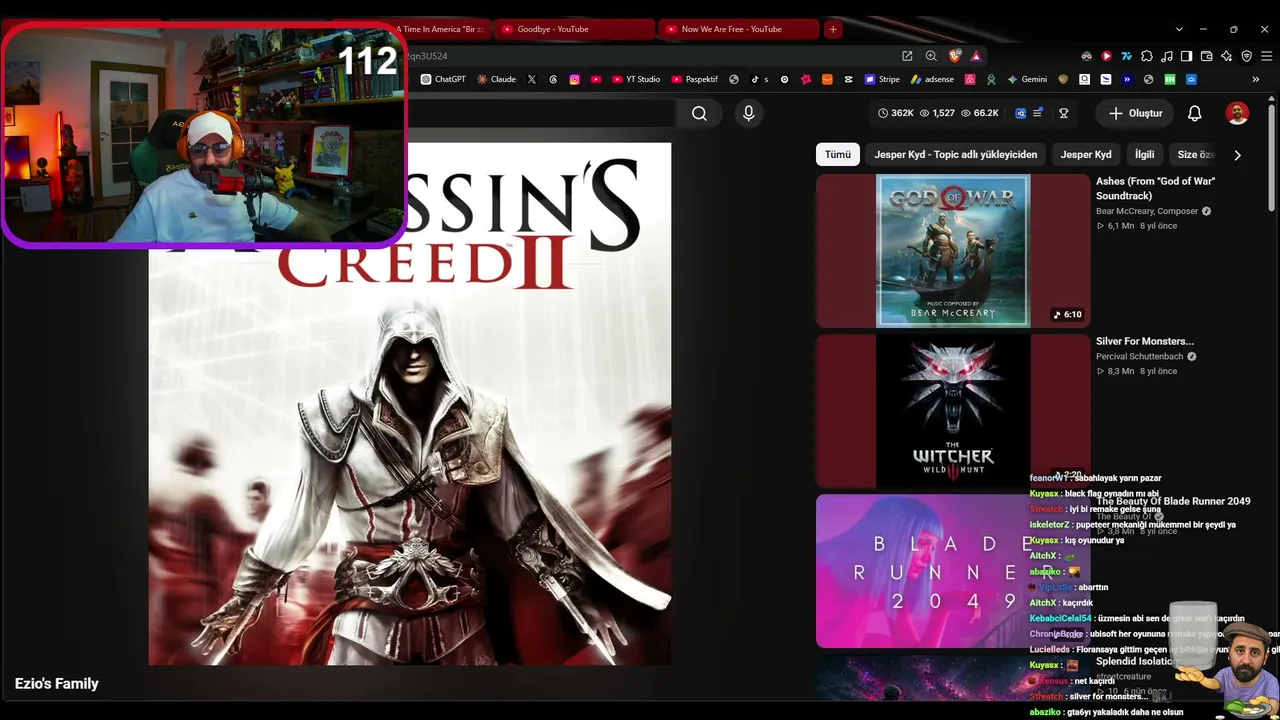This screenshot has height=720, width=1280.
Task: Click the 362K stat counter
Action: tap(896, 114)
